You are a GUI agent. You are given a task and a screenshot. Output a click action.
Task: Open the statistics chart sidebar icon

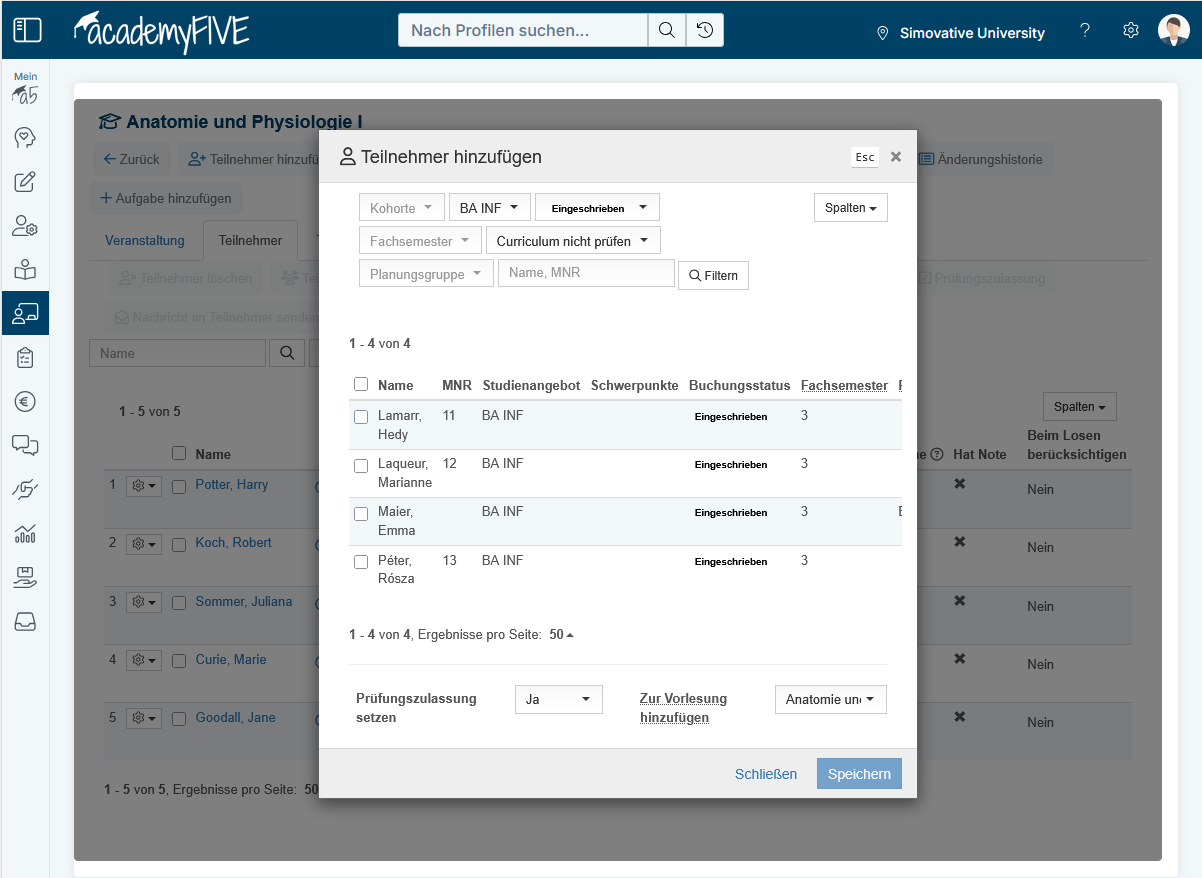coord(25,533)
